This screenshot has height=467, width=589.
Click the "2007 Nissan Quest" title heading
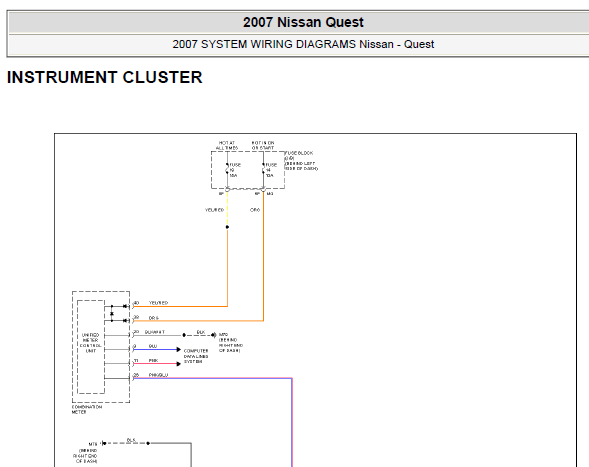303,22
